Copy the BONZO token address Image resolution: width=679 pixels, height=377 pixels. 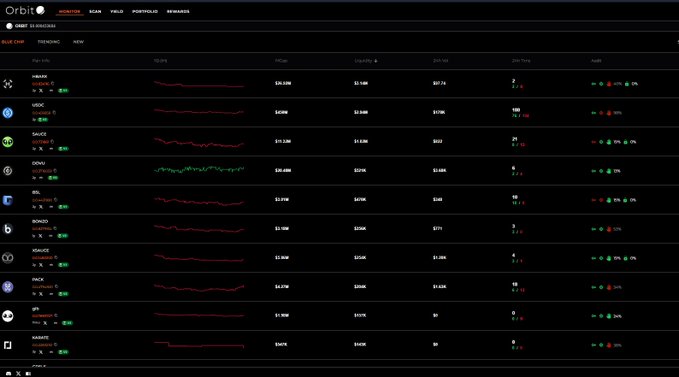pyautogui.click(x=55, y=229)
